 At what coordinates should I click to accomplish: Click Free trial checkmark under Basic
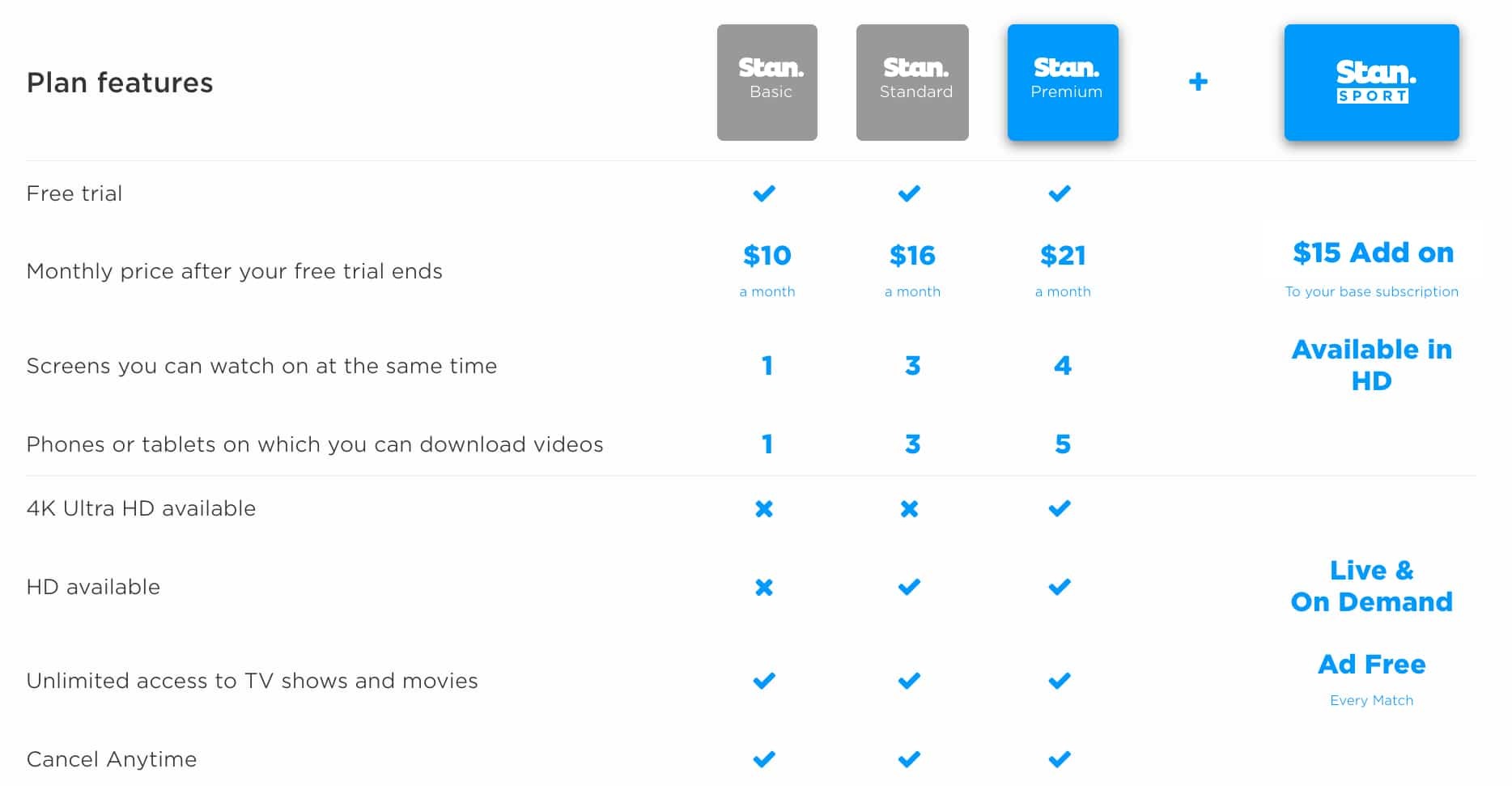[764, 193]
